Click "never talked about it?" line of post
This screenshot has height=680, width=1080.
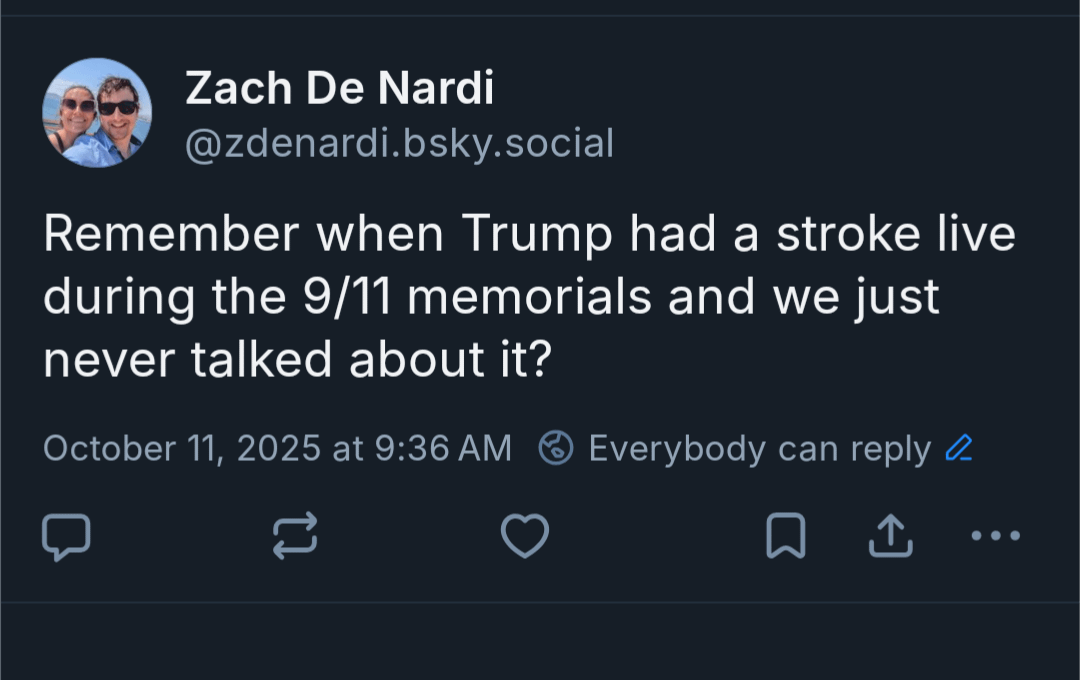pyautogui.click(x=297, y=361)
